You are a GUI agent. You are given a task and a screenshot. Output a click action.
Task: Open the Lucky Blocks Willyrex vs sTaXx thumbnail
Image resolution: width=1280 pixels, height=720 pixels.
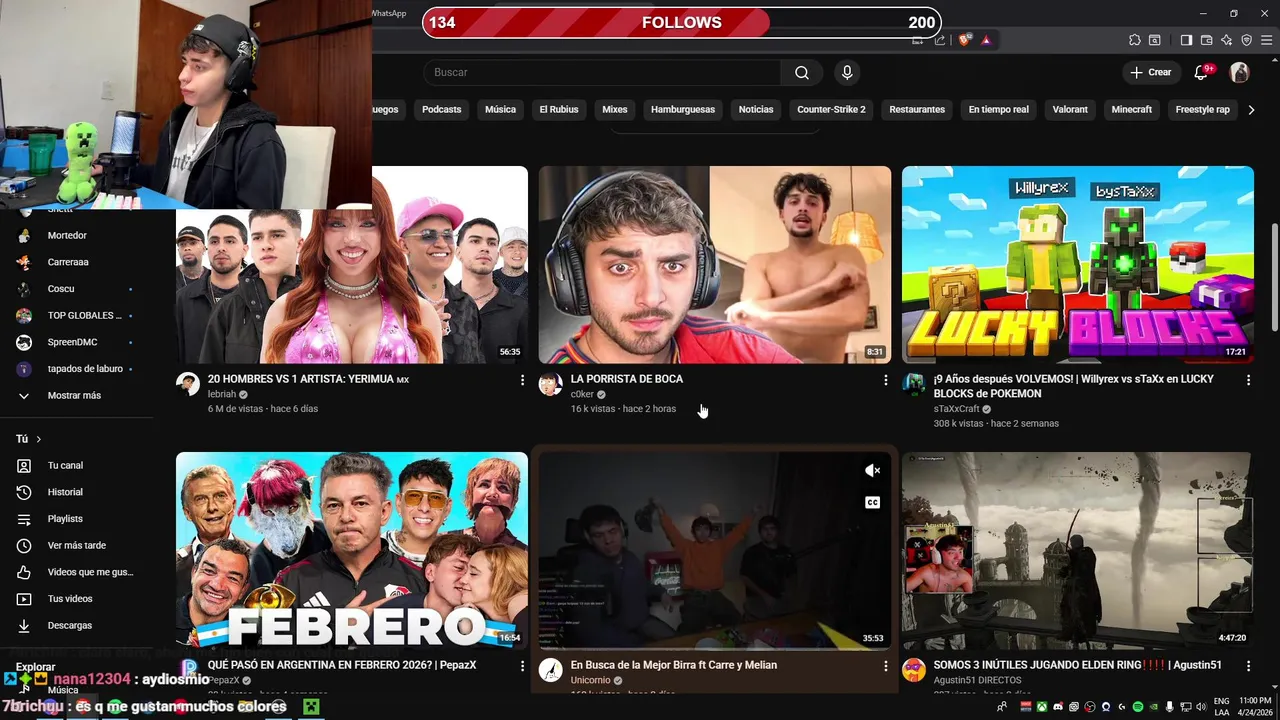coord(1078,265)
